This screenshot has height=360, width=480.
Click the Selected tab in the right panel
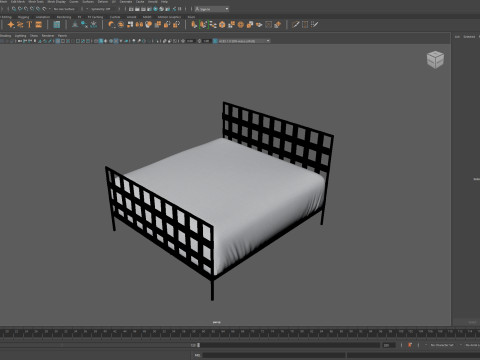(x=469, y=37)
